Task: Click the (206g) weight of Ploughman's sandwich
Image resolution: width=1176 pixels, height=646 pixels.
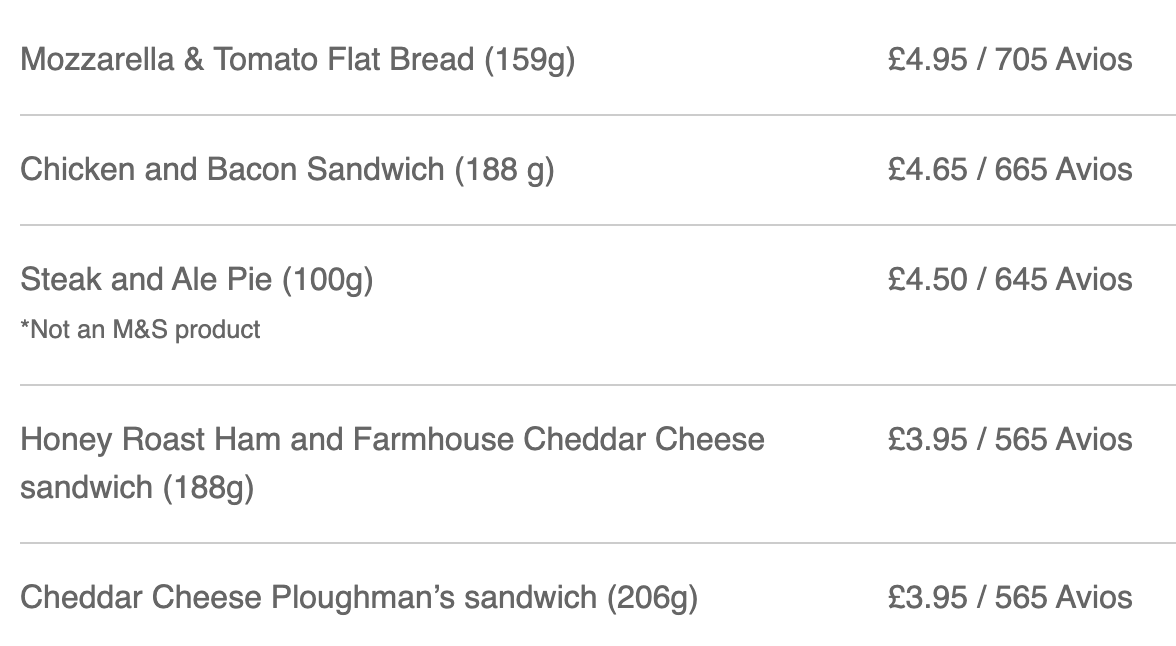Action: (652, 599)
